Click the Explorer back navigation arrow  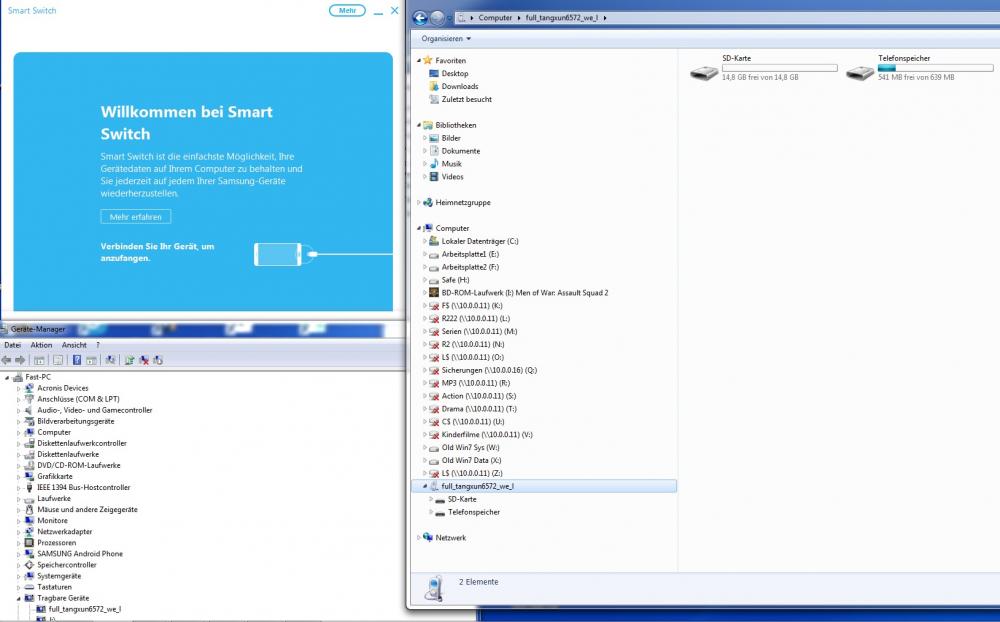click(x=420, y=17)
